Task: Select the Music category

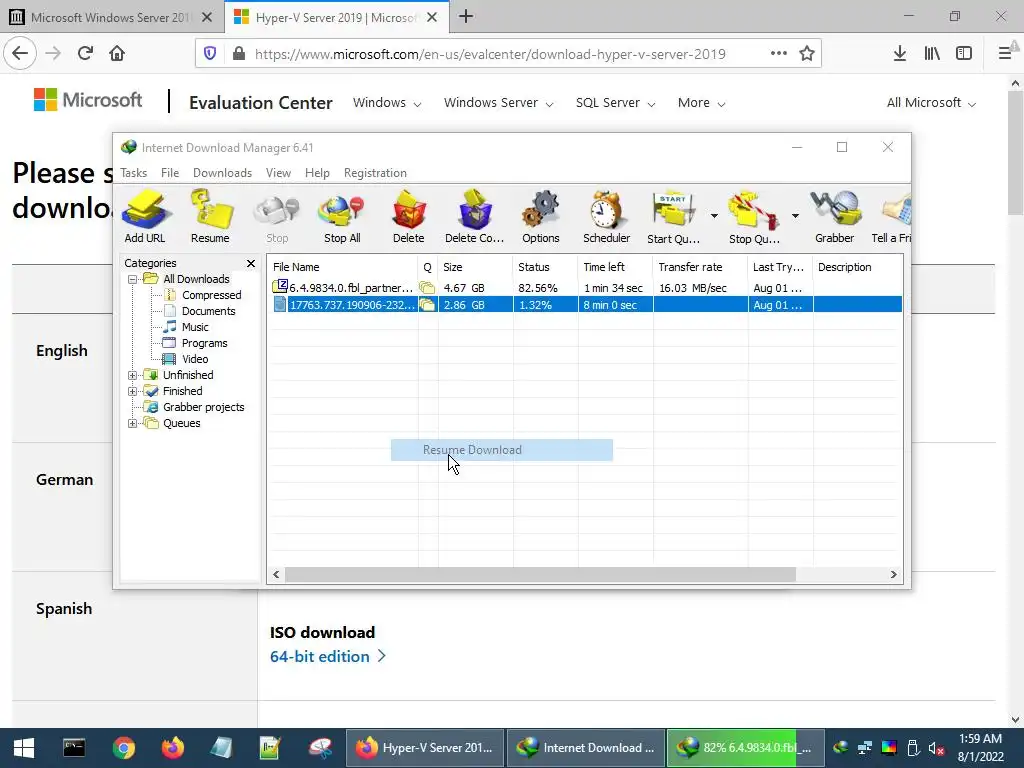Action: click(195, 327)
